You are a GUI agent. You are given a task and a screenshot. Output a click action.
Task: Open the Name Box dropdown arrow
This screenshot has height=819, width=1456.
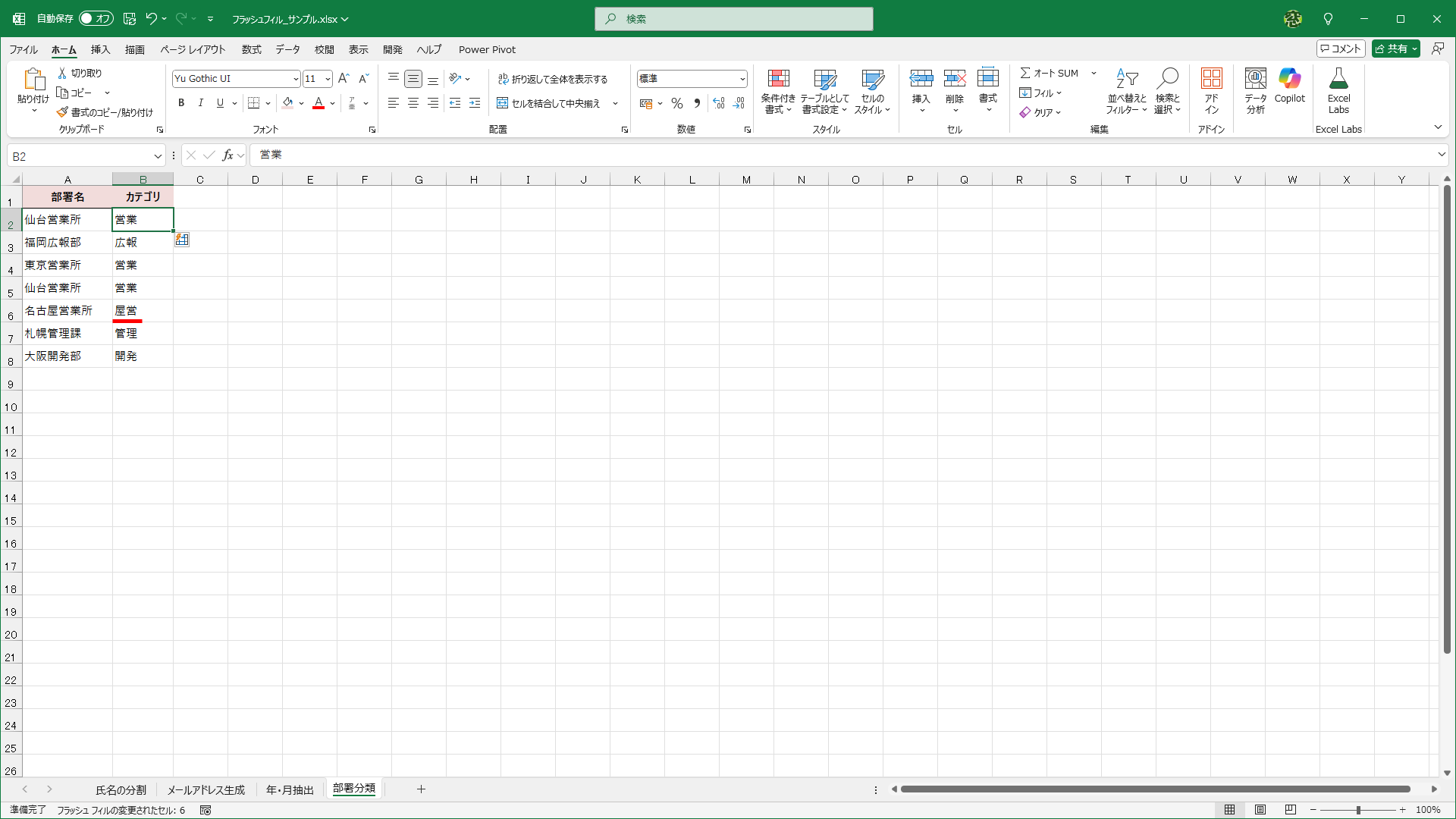click(158, 156)
